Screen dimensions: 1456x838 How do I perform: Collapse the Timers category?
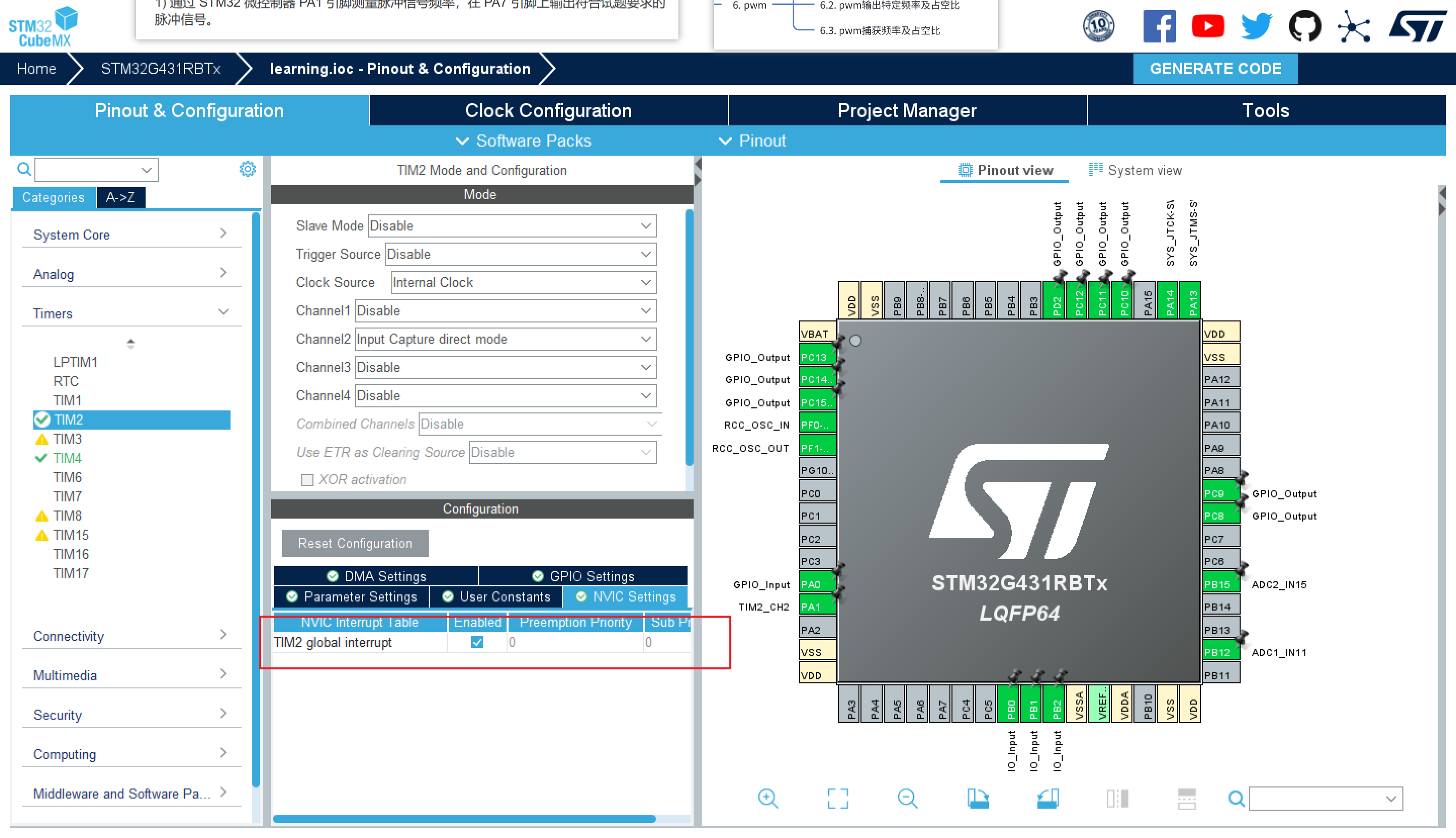pyautogui.click(x=131, y=314)
